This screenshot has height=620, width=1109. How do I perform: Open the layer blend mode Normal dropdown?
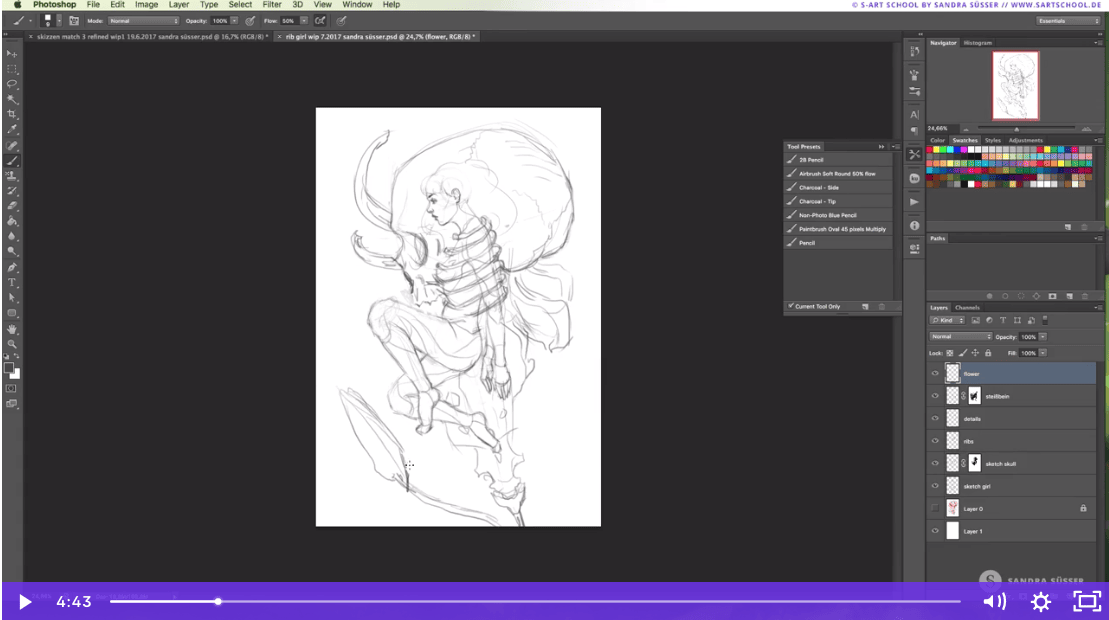(960, 337)
